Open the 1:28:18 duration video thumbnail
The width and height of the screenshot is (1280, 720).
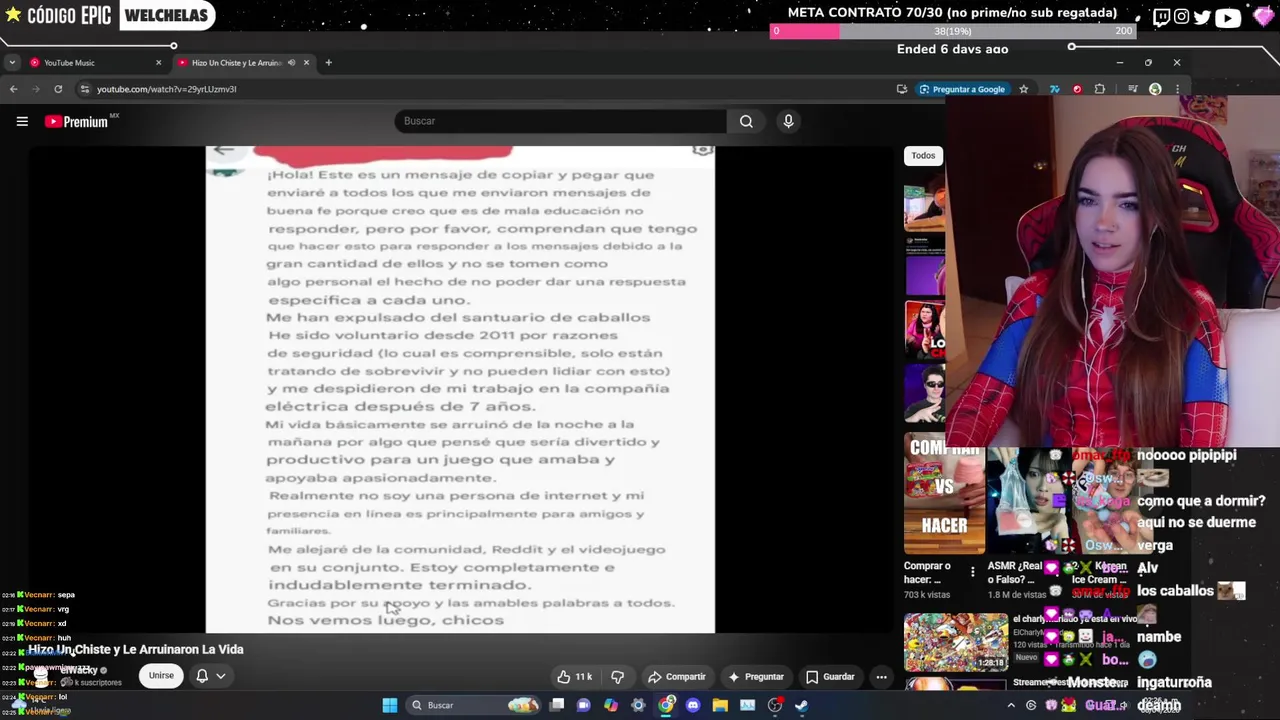[x=956, y=642]
